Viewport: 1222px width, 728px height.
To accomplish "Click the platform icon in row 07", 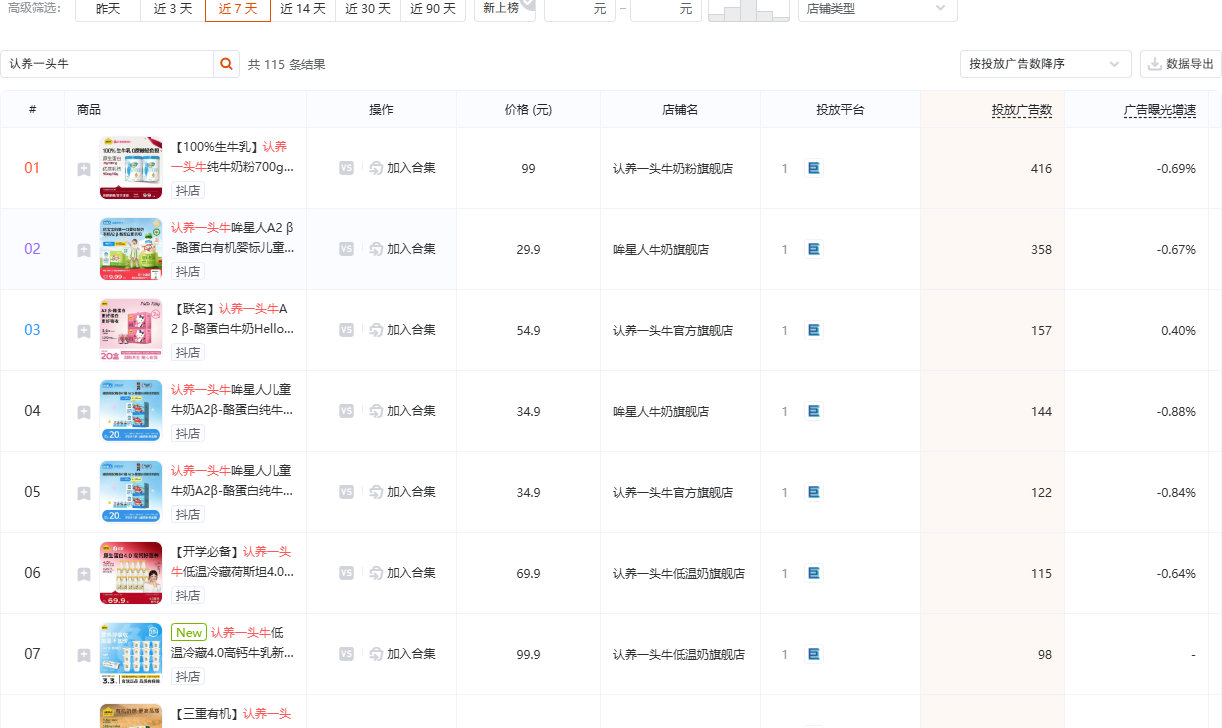I will click(x=814, y=654).
